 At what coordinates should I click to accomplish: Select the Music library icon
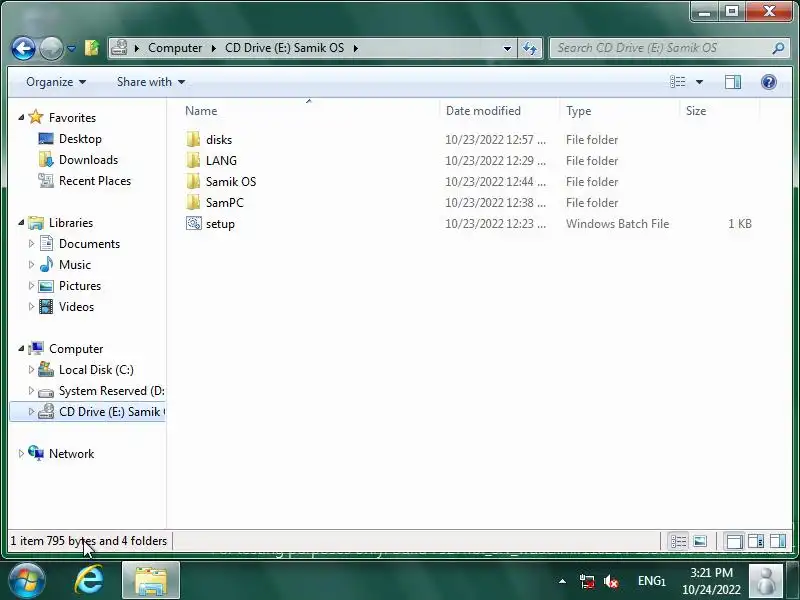(46, 264)
